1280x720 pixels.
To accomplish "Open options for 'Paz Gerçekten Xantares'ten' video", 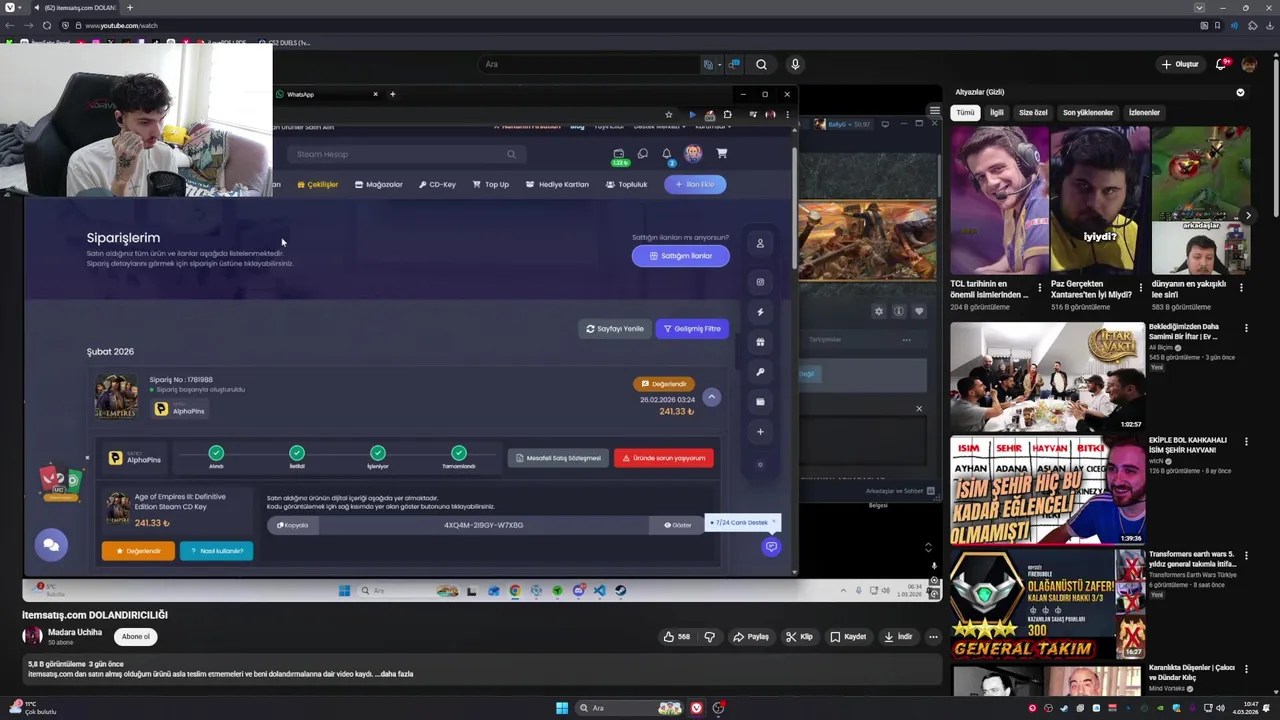I will pyautogui.click(x=1141, y=288).
